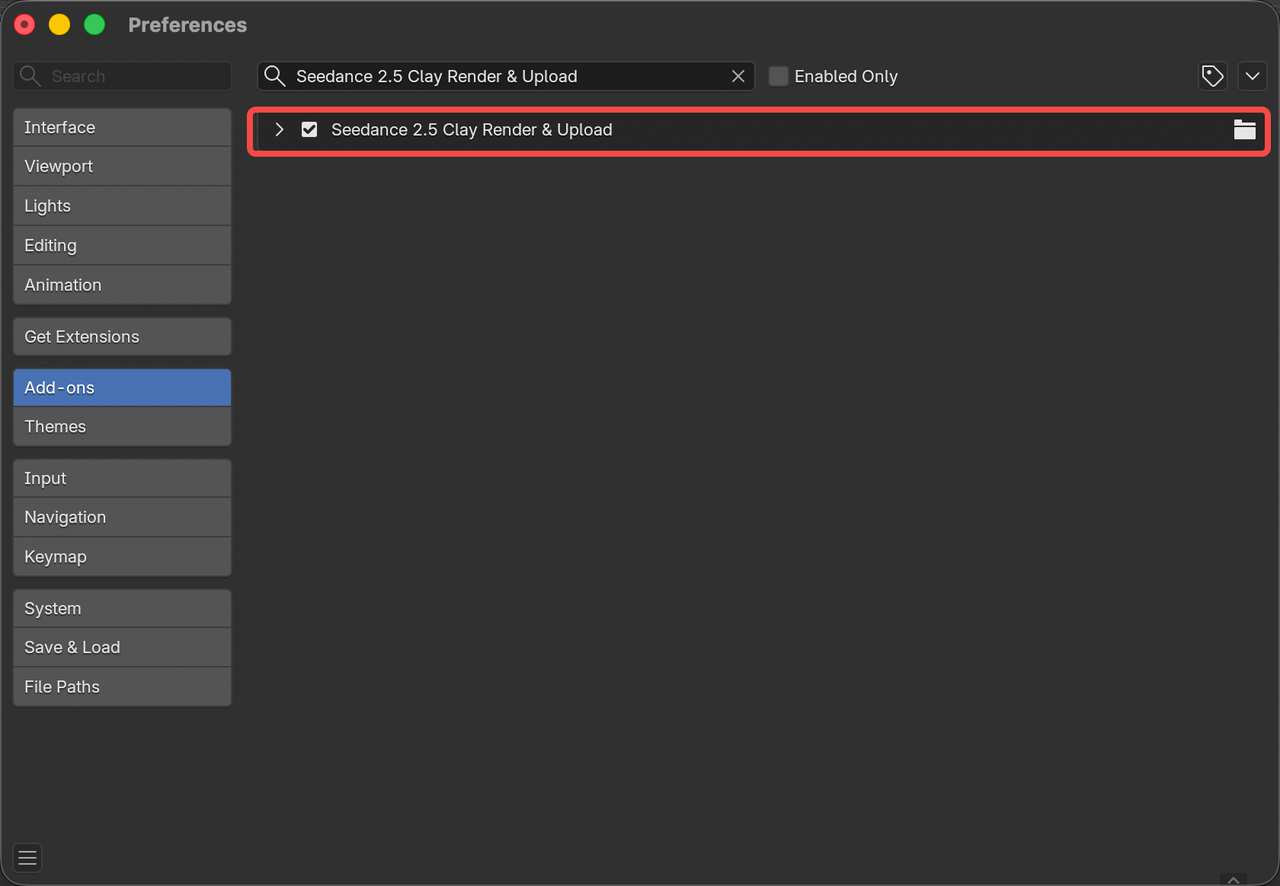Open the Keymap section
Screen dimensions: 1280x886
122,556
